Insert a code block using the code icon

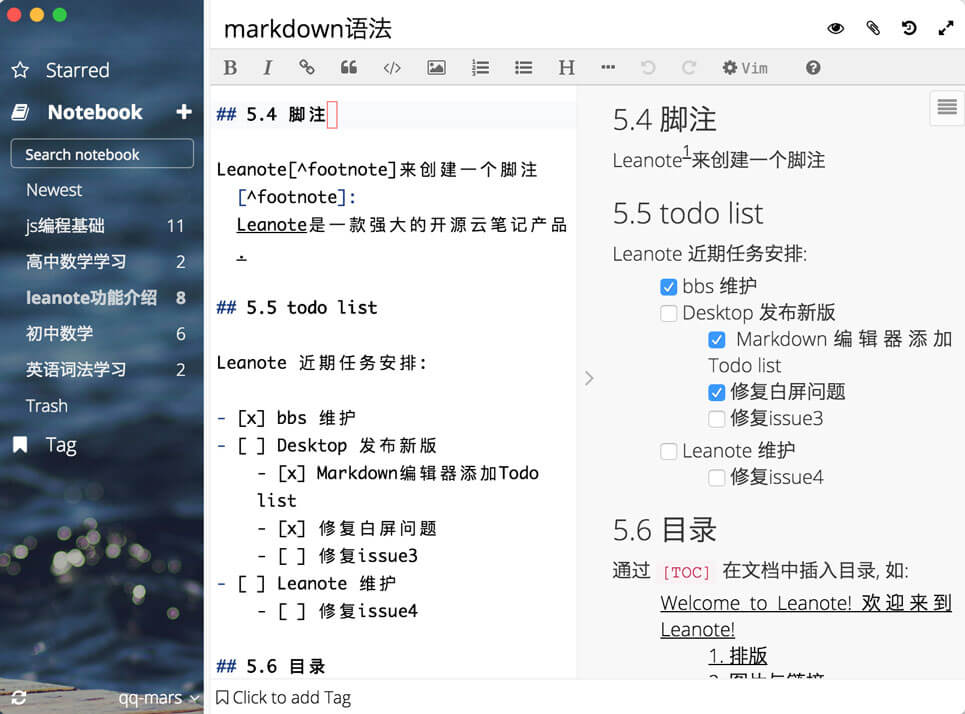[392, 68]
